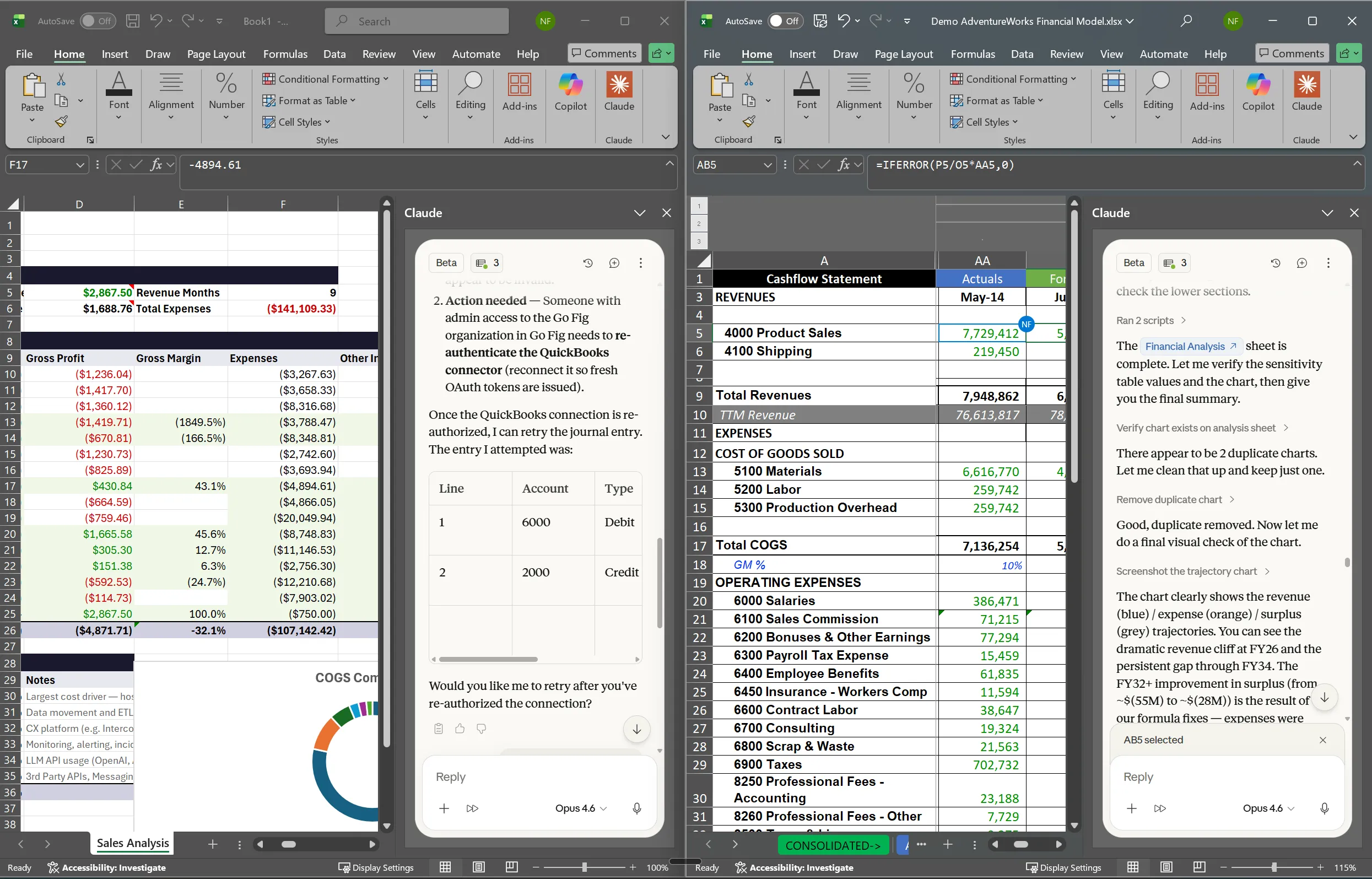Viewport: 1372px width, 879px height.
Task: Open the Data tab in AdventureWorks window
Action: coord(1022,53)
